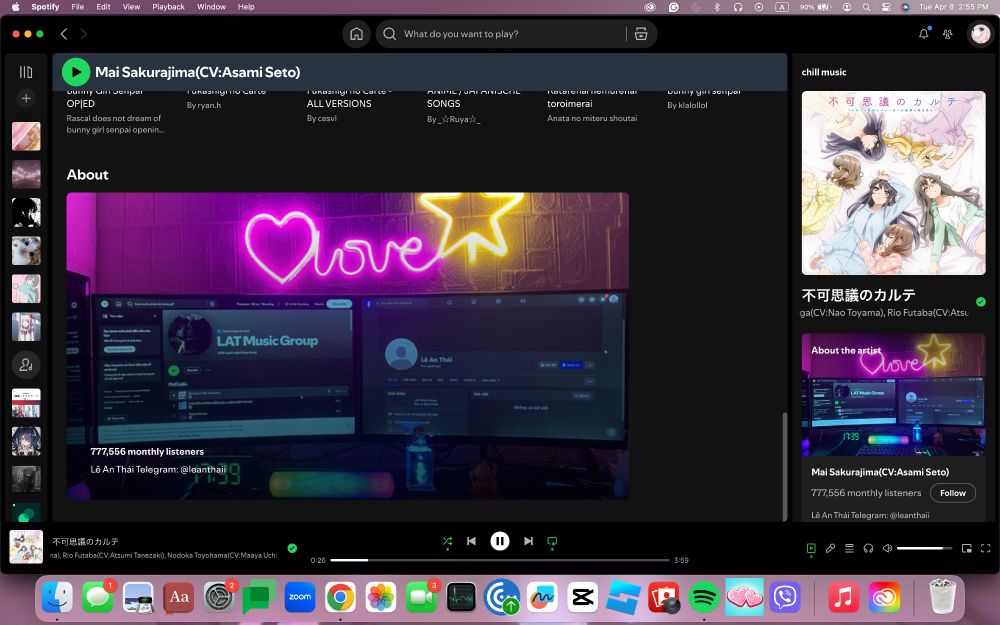Viewport: 1000px width, 625px height.
Task: Open the miniplayer icon
Action: [x=967, y=548]
